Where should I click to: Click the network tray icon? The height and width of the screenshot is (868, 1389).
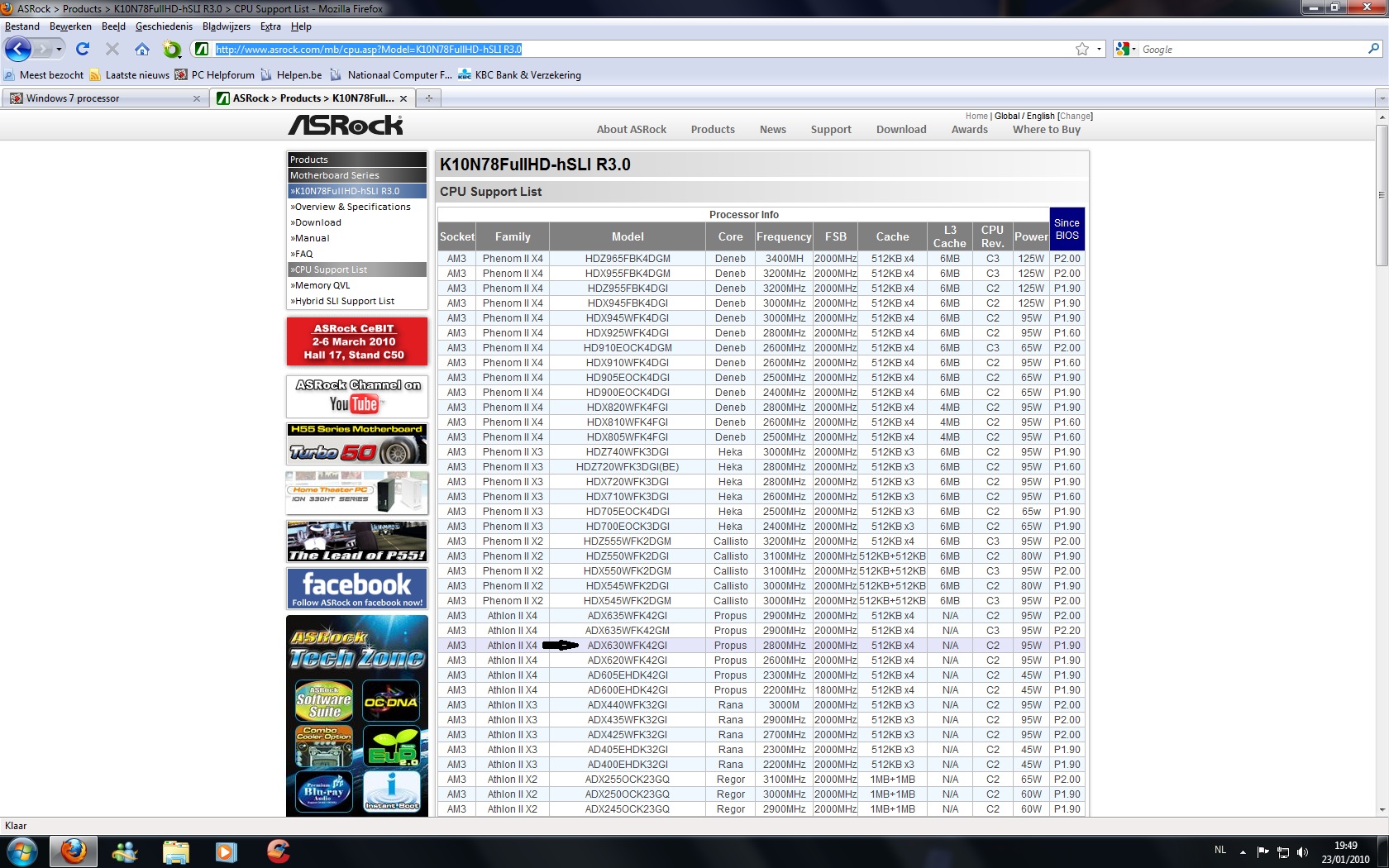(1283, 851)
